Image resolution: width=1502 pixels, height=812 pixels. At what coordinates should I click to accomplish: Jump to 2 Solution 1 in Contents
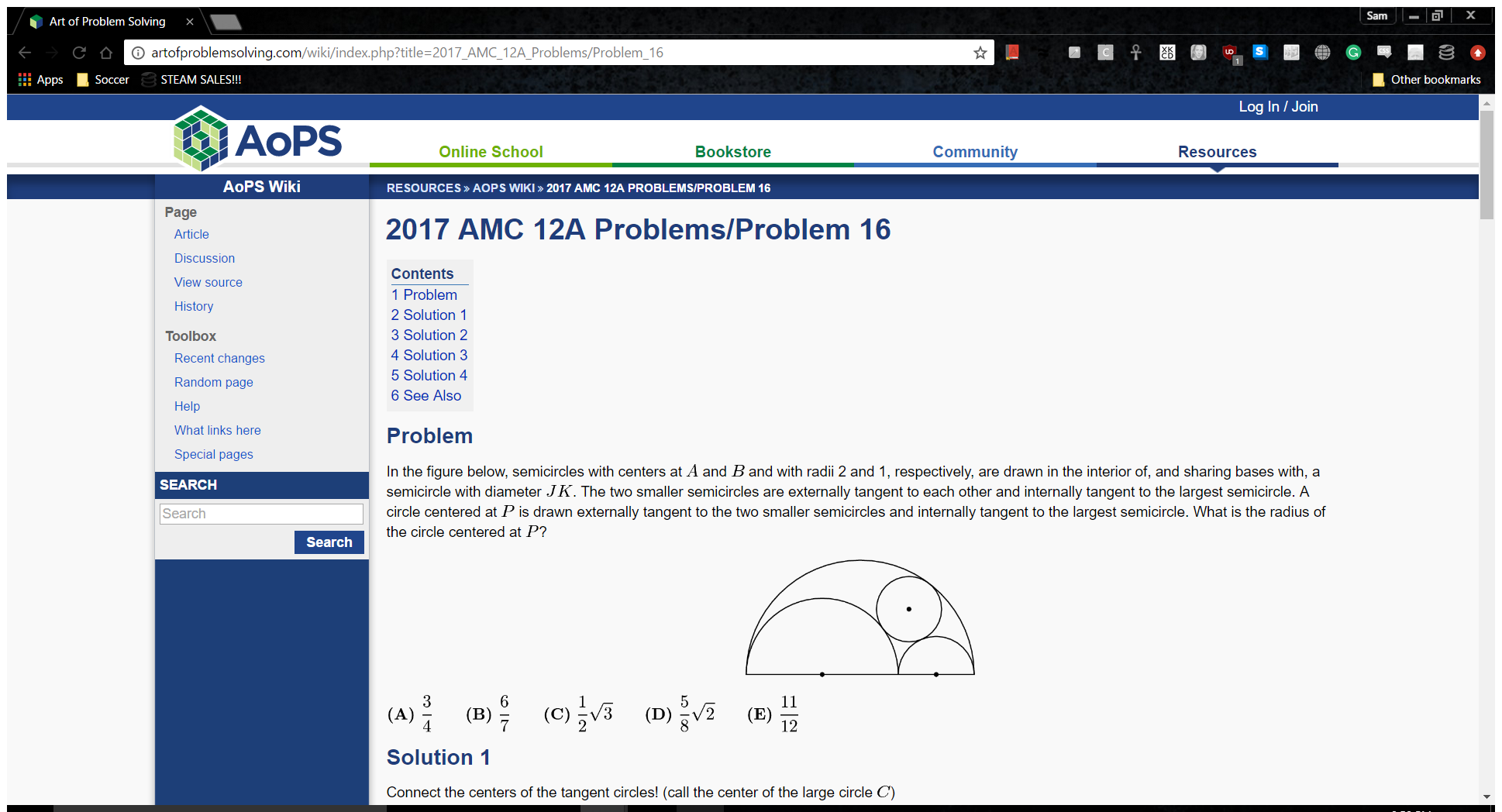pos(429,315)
